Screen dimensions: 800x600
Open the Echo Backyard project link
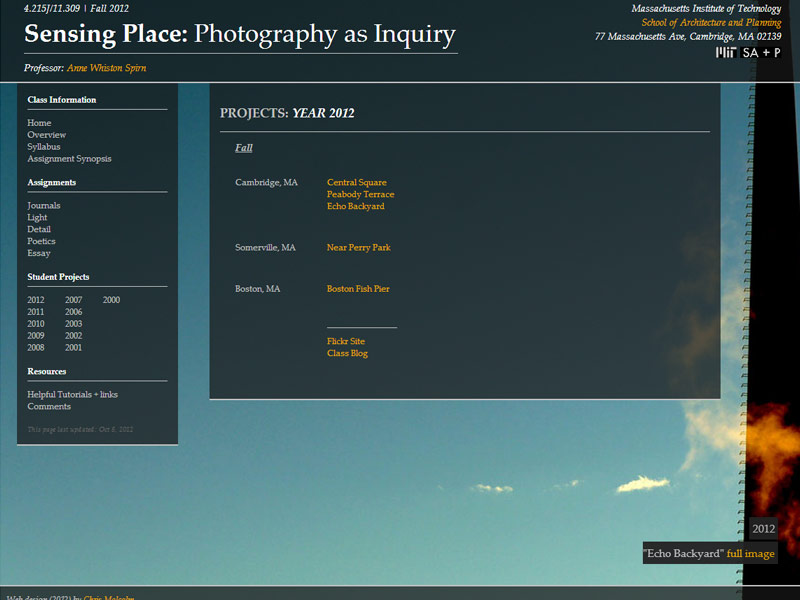[355, 207]
